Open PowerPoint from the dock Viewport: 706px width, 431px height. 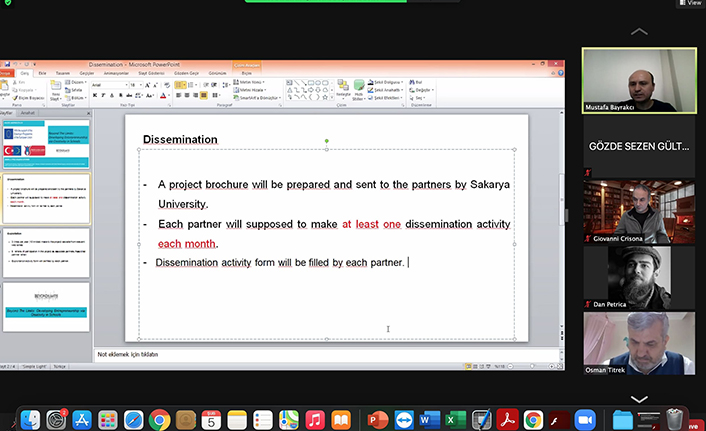coord(378,419)
